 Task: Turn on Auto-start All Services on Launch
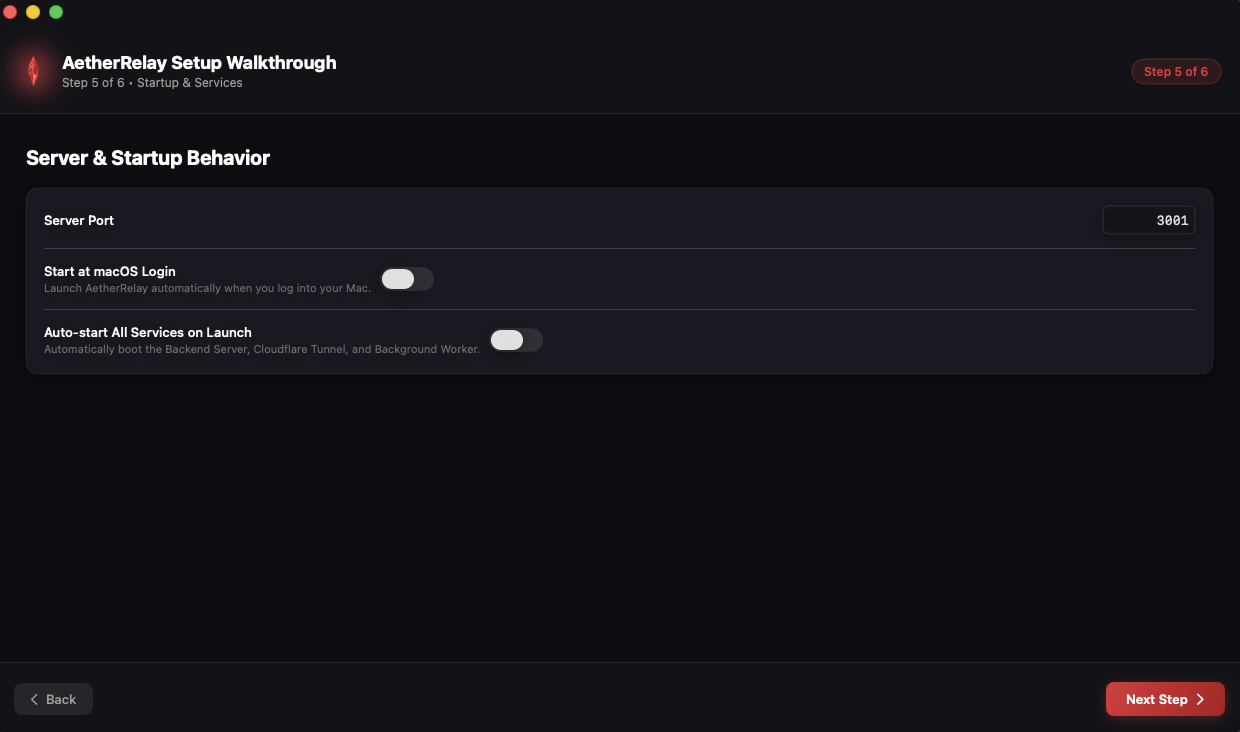point(516,340)
